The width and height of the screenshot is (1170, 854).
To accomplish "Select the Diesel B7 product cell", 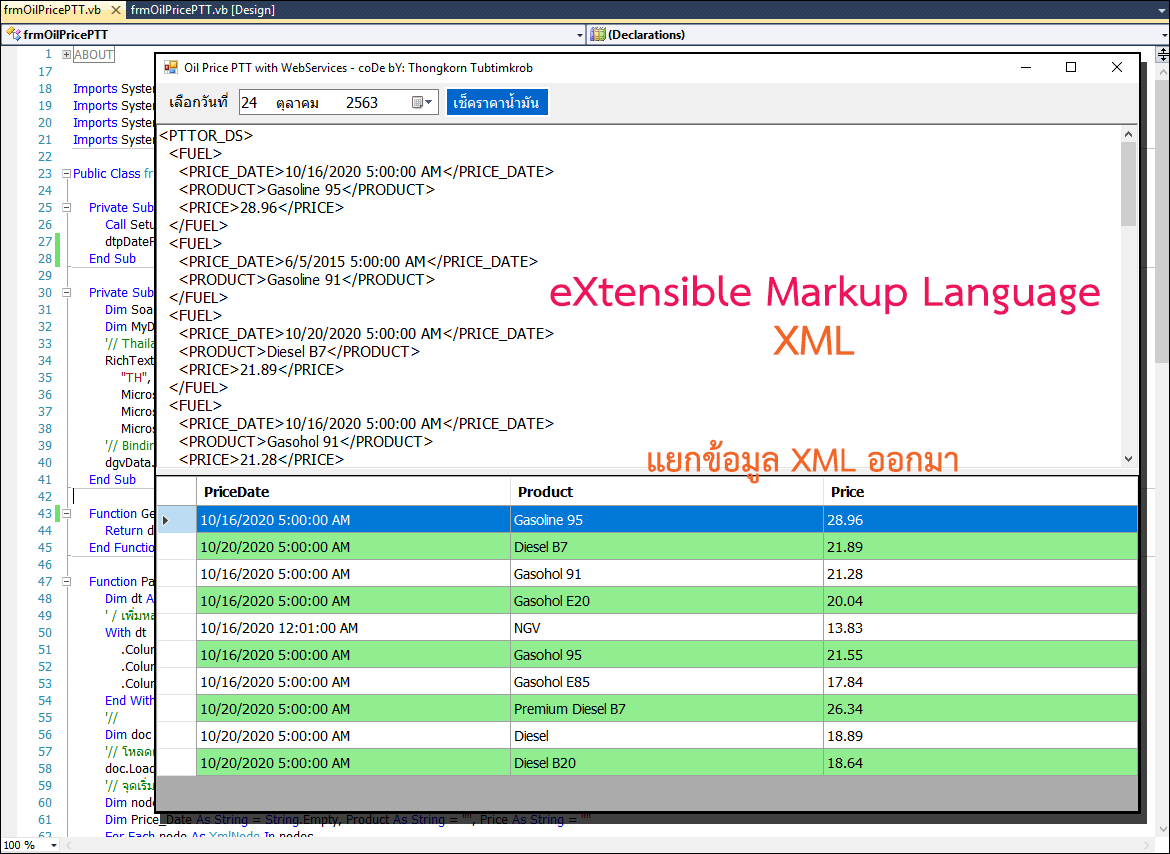I will point(666,547).
